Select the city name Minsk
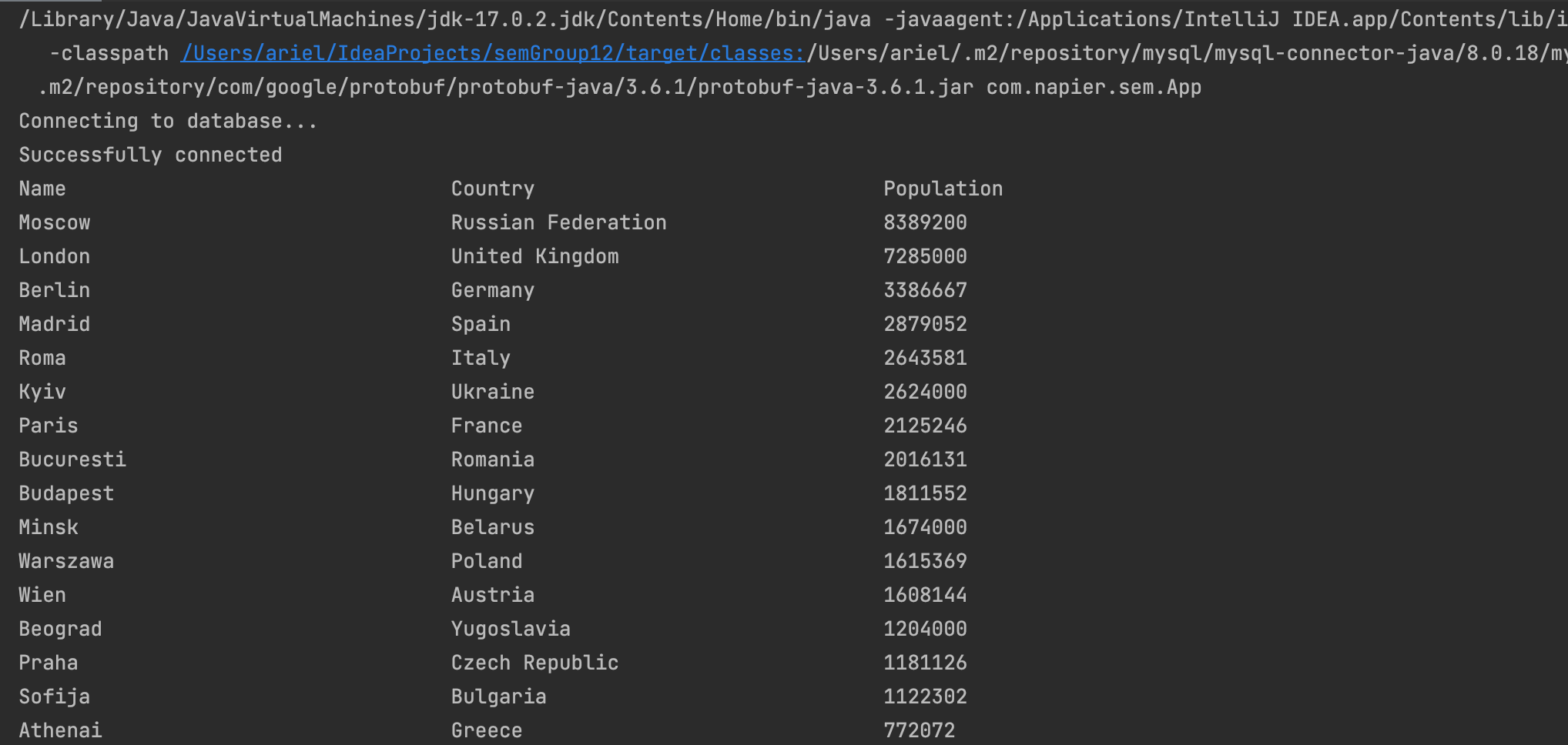This screenshot has height=745, width=1568. click(49, 527)
